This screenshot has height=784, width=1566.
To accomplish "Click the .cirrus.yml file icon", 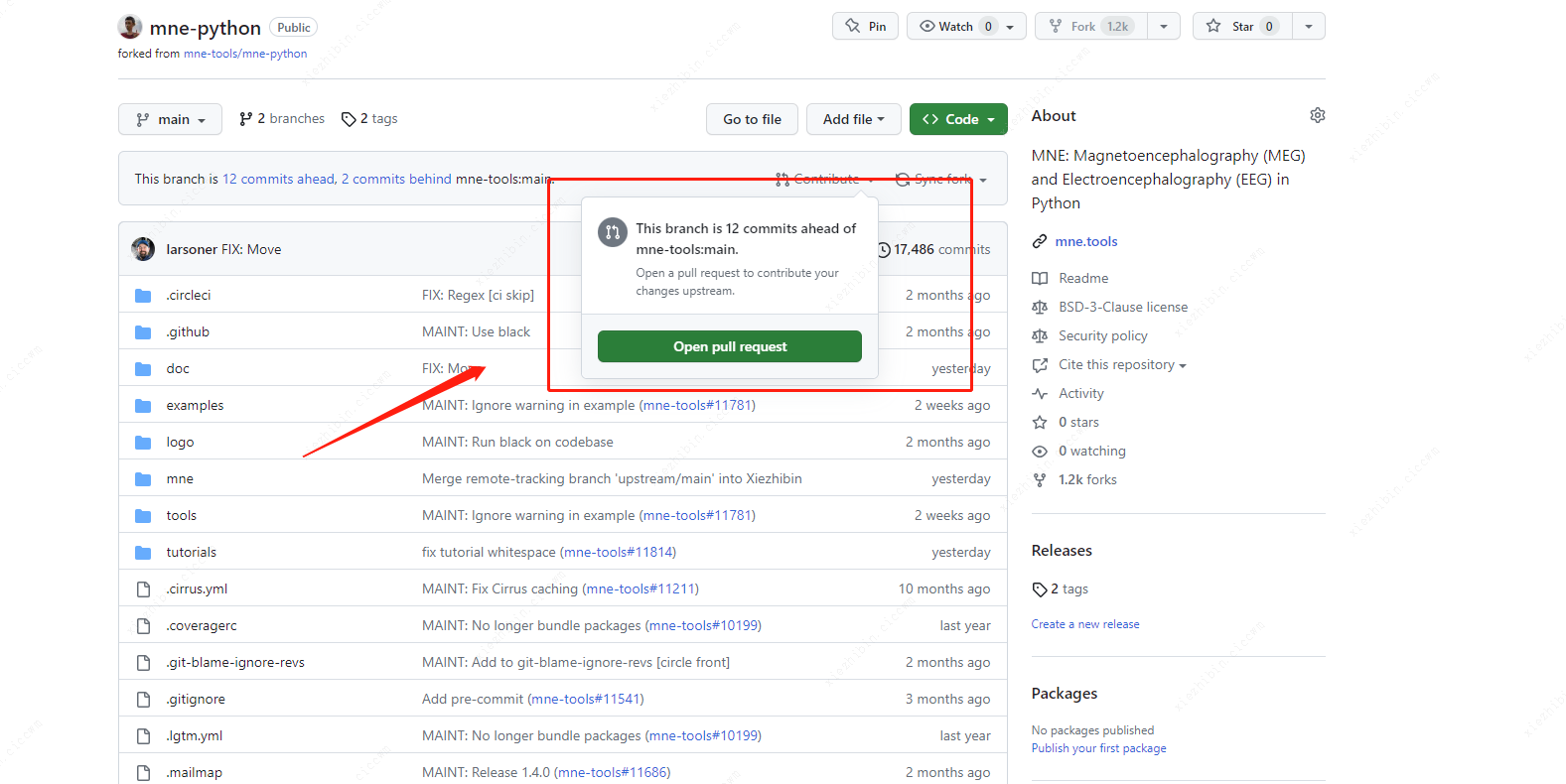I will [x=143, y=589].
